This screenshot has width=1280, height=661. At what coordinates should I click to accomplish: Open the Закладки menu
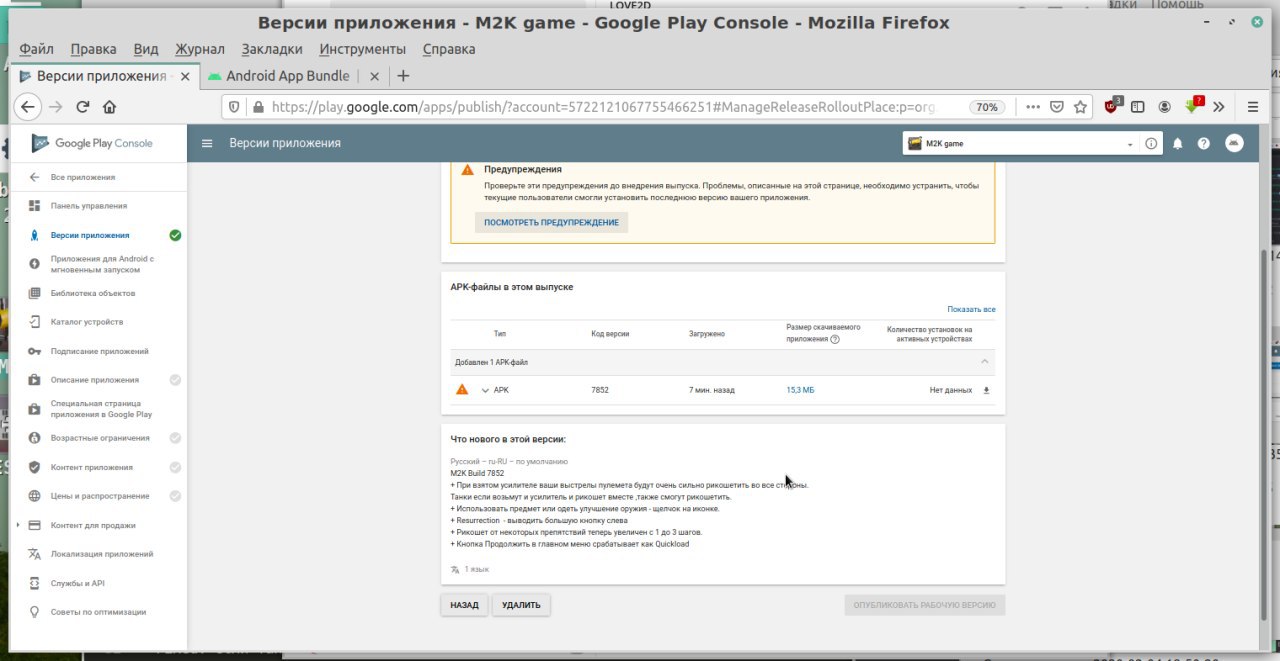pyautogui.click(x=272, y=49)
